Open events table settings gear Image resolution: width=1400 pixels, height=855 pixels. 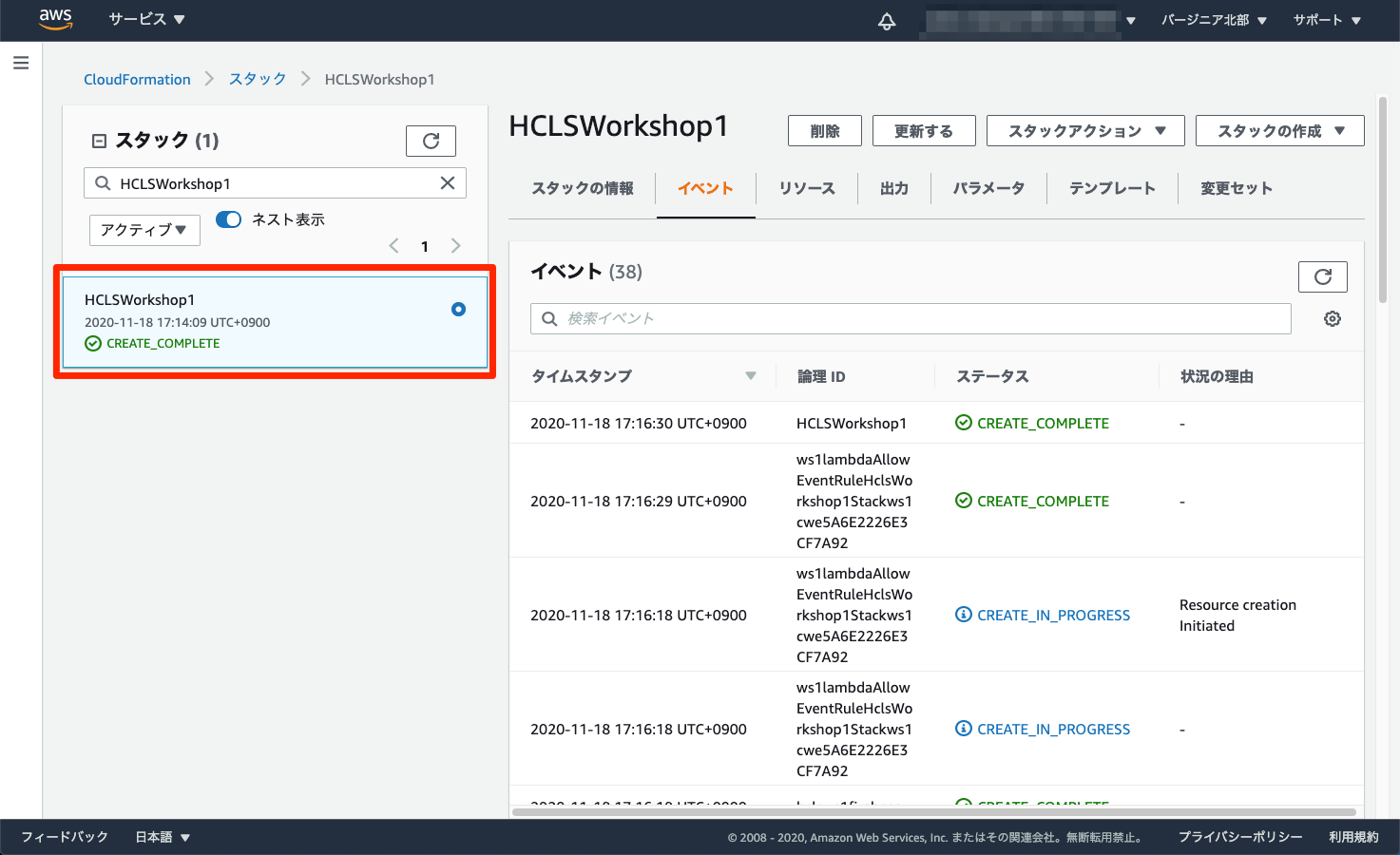click(1333, 319)
